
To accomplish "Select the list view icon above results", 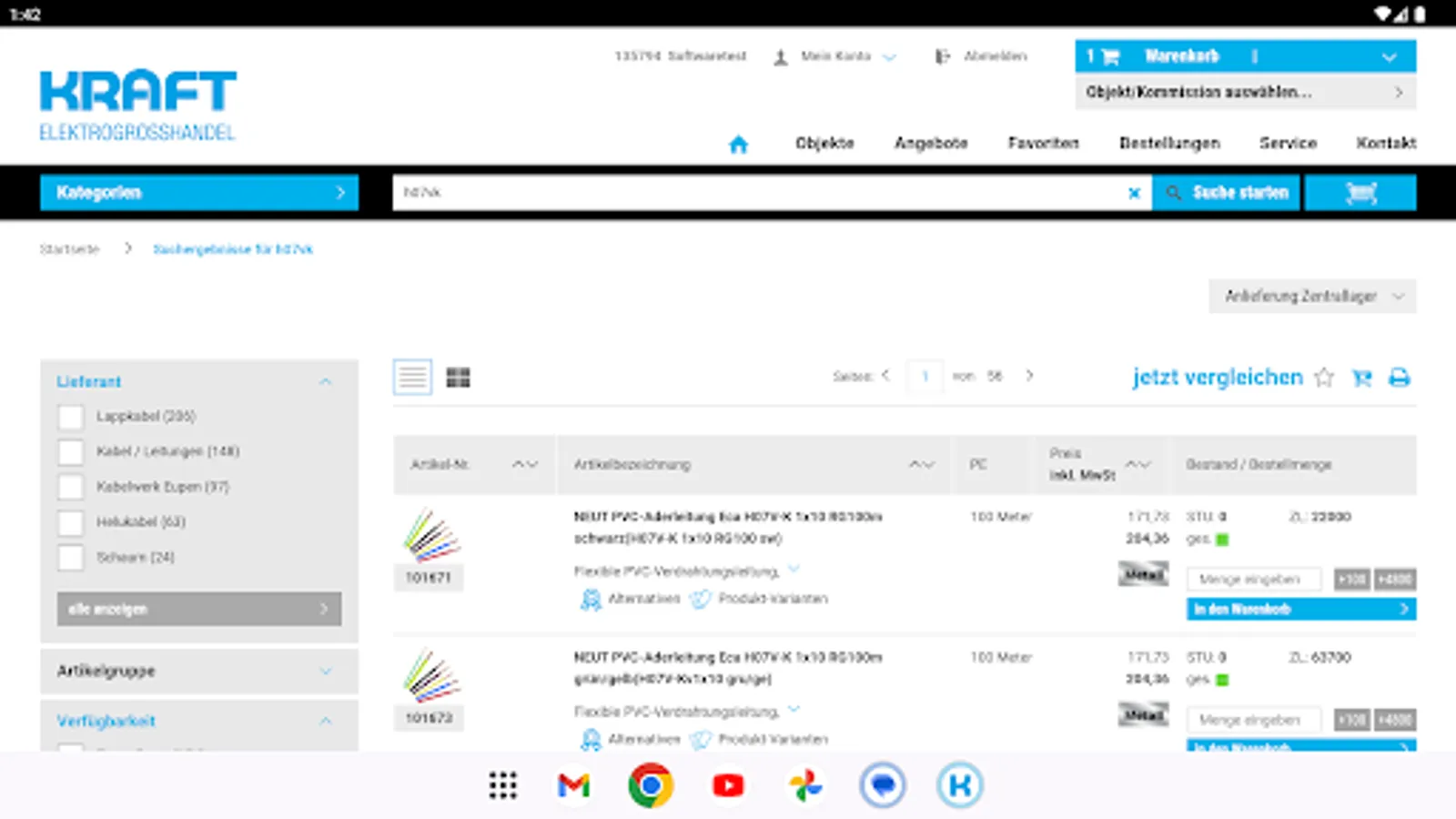I will 411,376.
